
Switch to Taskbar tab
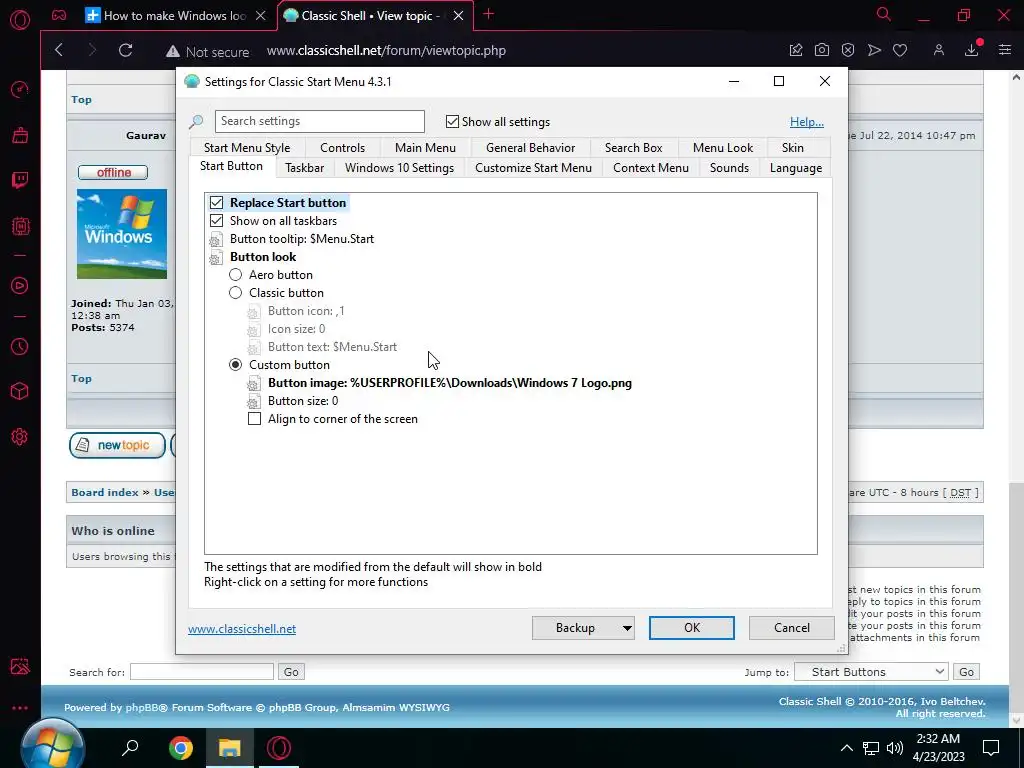tap(304, 168)
